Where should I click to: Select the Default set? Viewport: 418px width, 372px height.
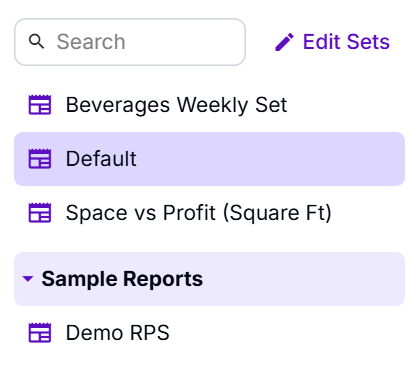209,159
